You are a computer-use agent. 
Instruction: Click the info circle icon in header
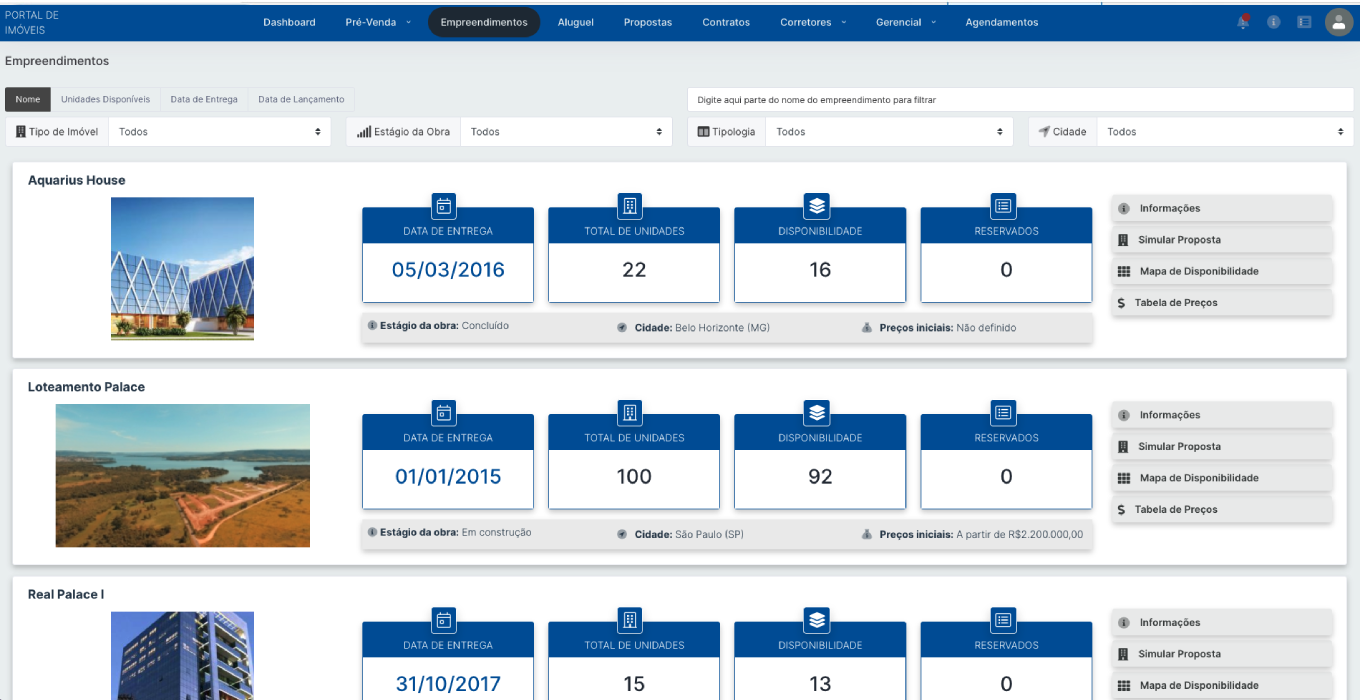pos(1273,22)
